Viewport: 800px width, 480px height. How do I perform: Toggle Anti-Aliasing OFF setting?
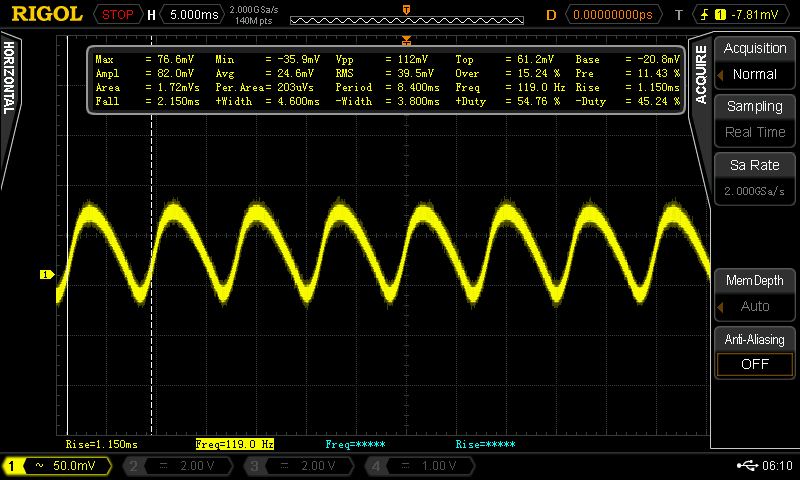tap(755, 352)
